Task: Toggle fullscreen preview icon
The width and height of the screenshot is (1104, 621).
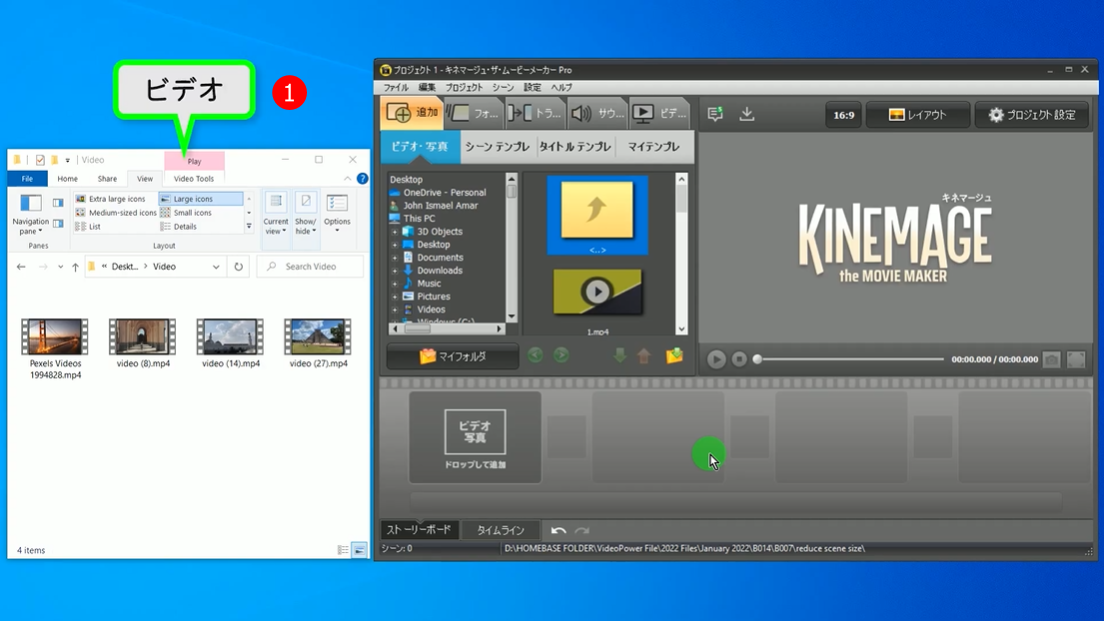Action: tap(1076, 359)
